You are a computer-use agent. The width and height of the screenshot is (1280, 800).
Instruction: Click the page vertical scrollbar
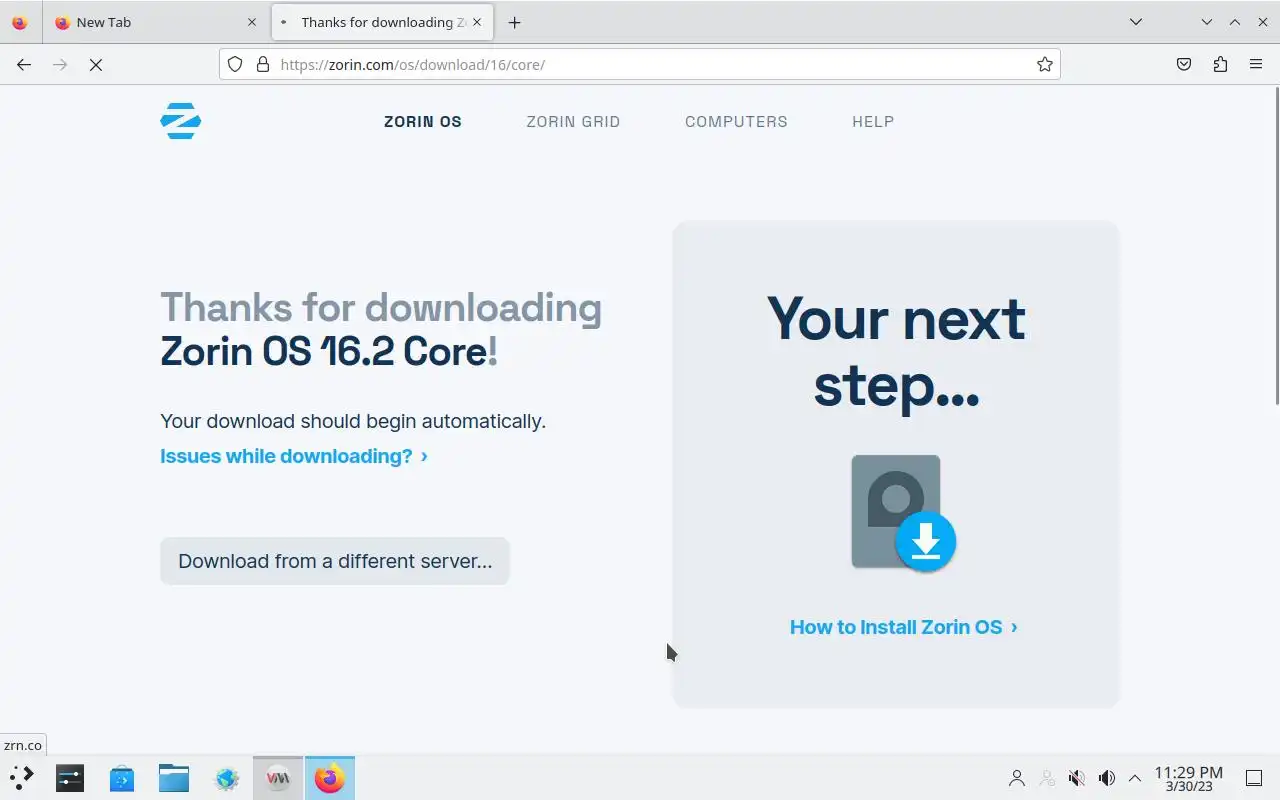[1275, 245]
